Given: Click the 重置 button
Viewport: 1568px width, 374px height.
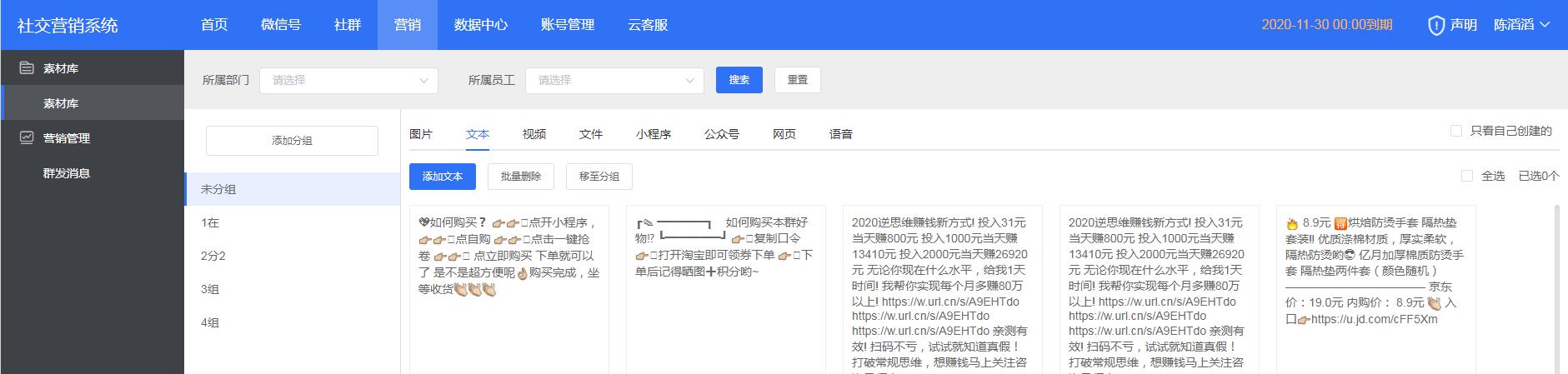Looking at the screenshot, I should pyautogui.click(x=798, y=80).
